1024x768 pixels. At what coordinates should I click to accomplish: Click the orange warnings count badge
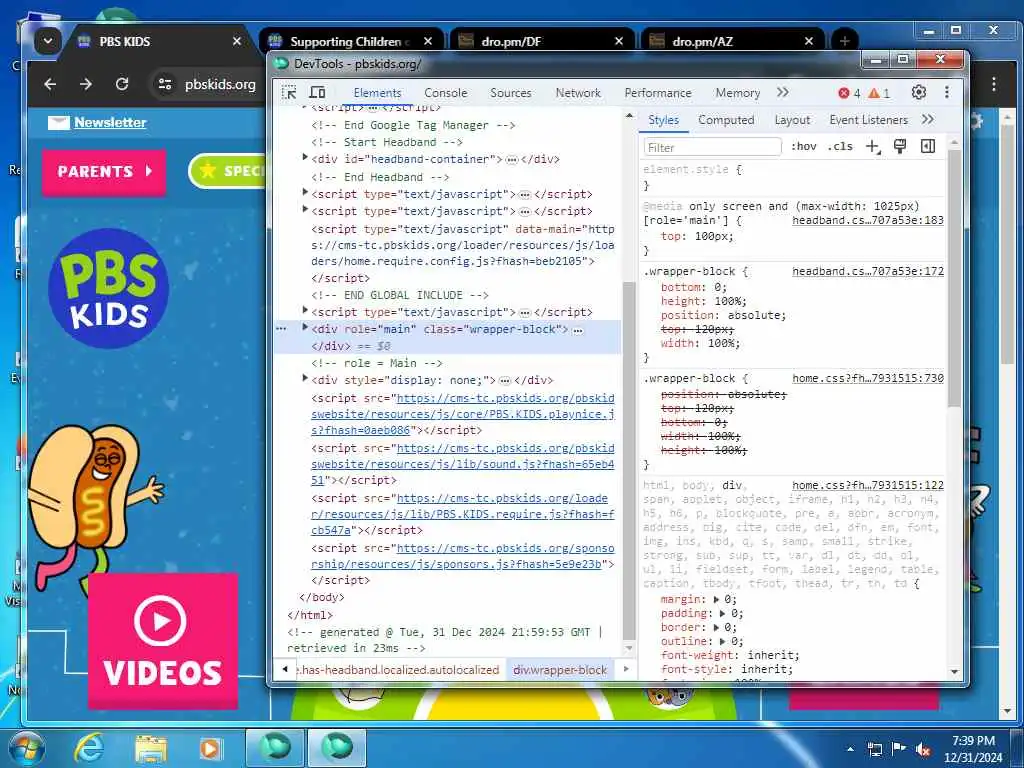[x=879, y=93]
